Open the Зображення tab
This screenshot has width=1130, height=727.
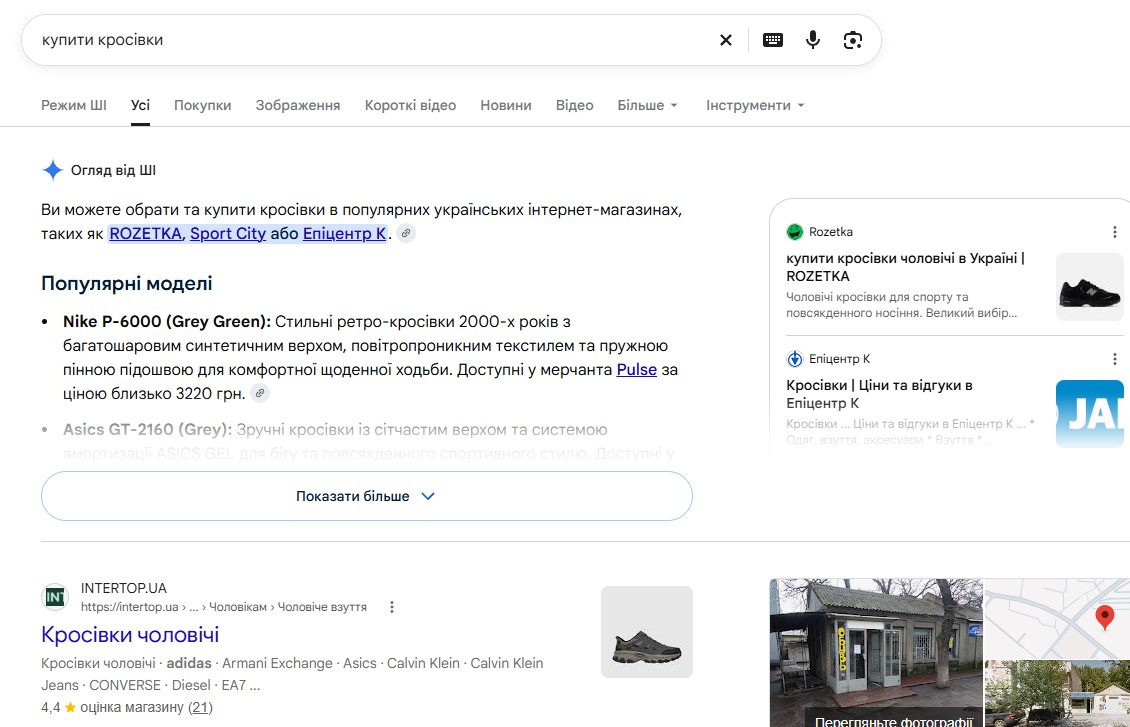coord(298,105)
